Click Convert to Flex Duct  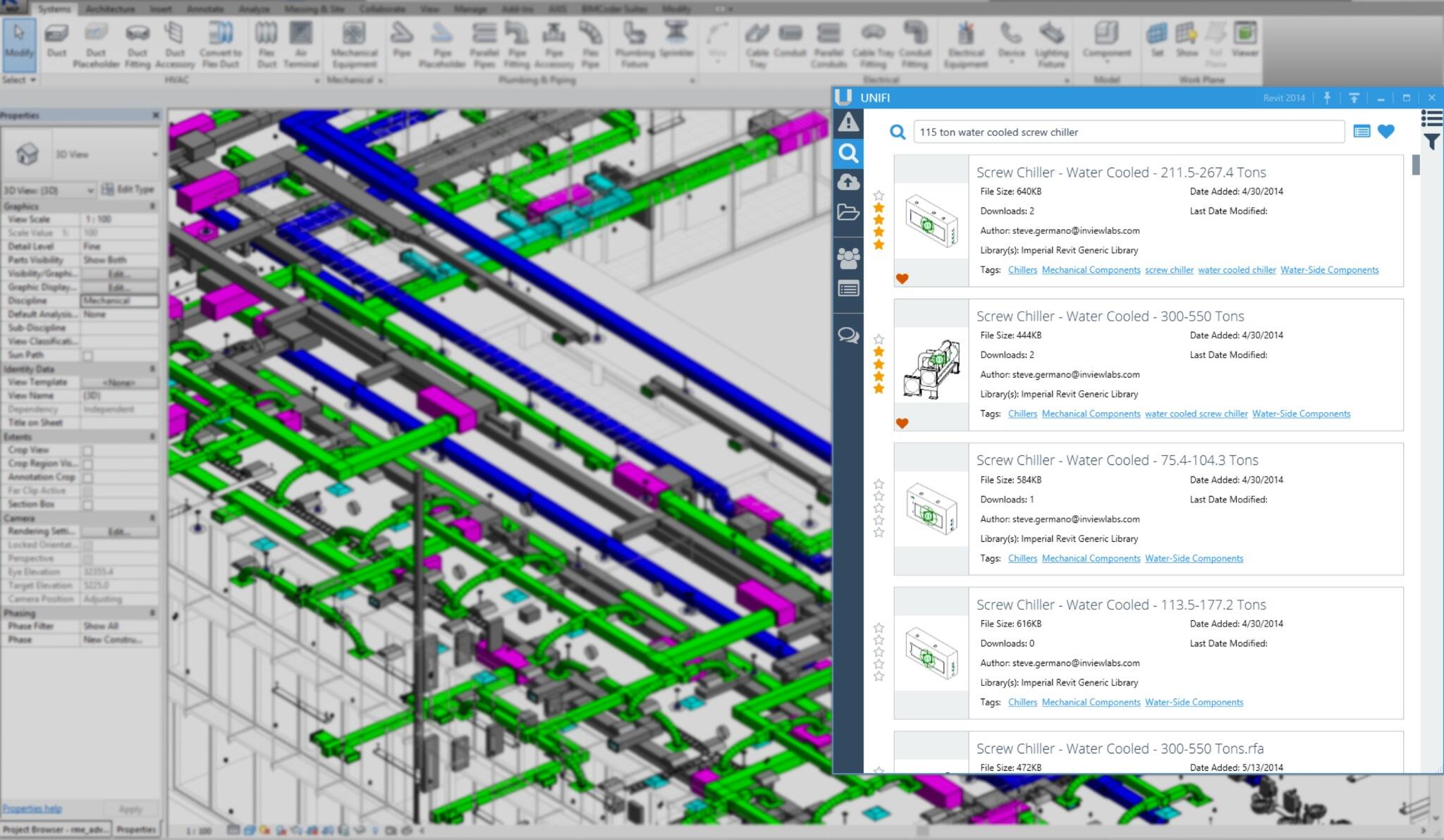pos(221,45)
